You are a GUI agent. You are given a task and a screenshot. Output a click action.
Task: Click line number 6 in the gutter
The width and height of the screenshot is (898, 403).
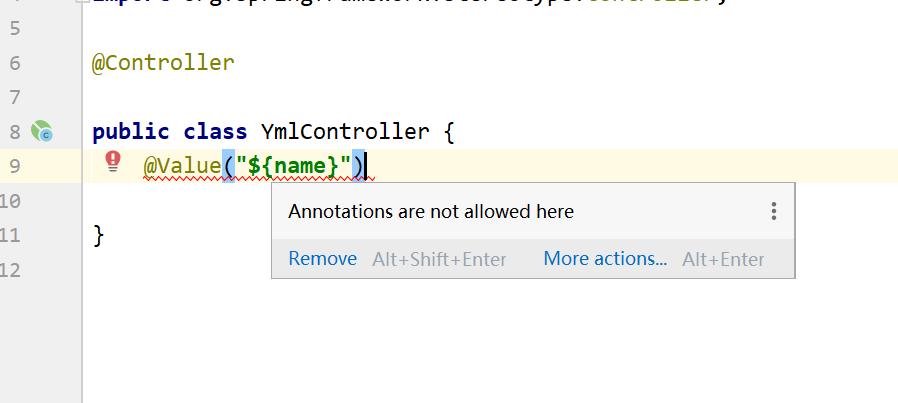pos(15,63)
